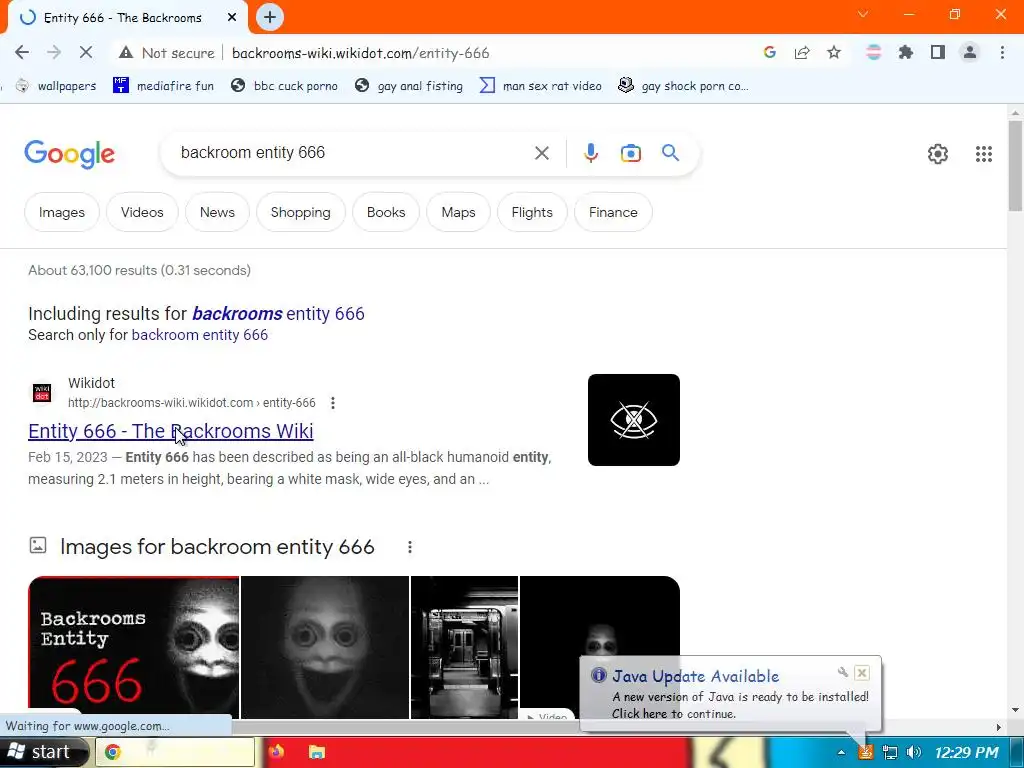The width and height of the screenshot is (1024, 768).
Task: Click the address bar URL
Action: [x=360, y=53]
